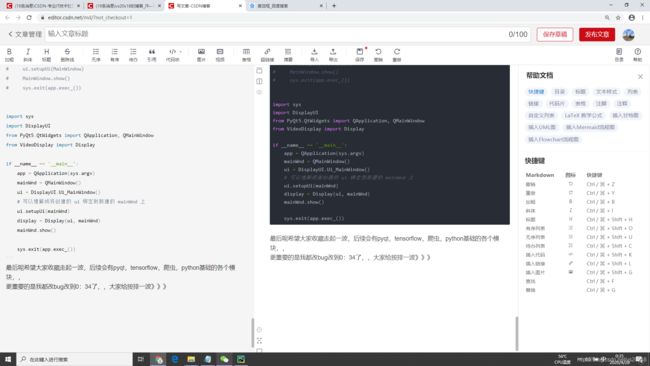The width and height of the screenshot is (650, 366).
Task: Click the browser address bar URL
Action: pyautogui.click(x=90, y=17)
